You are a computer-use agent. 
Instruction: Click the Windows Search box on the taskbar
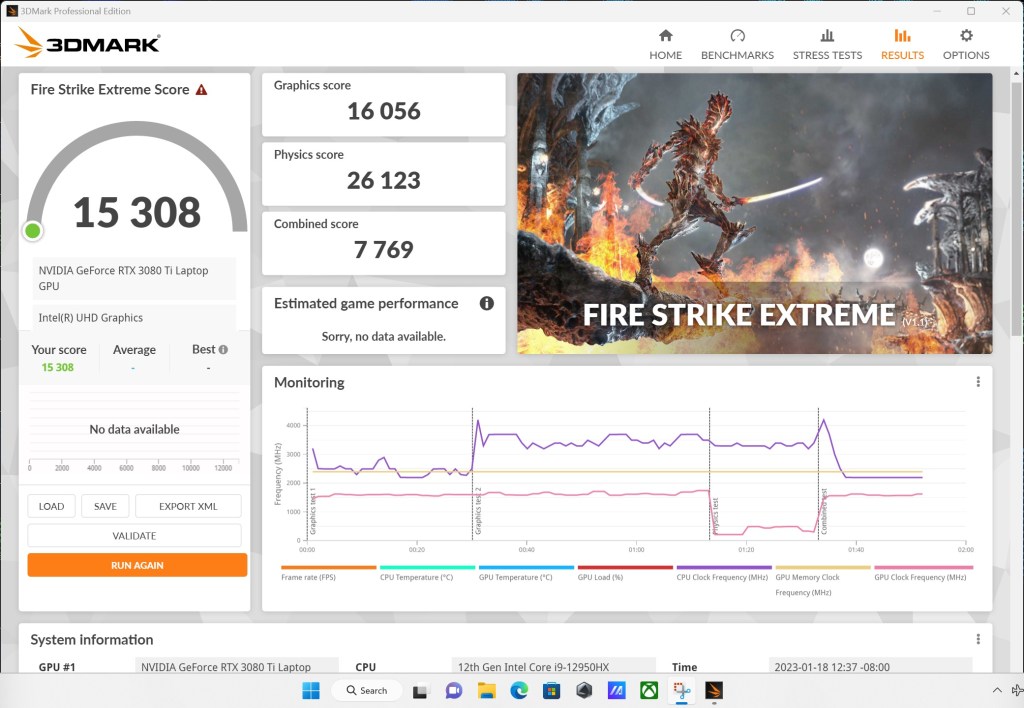366,690
